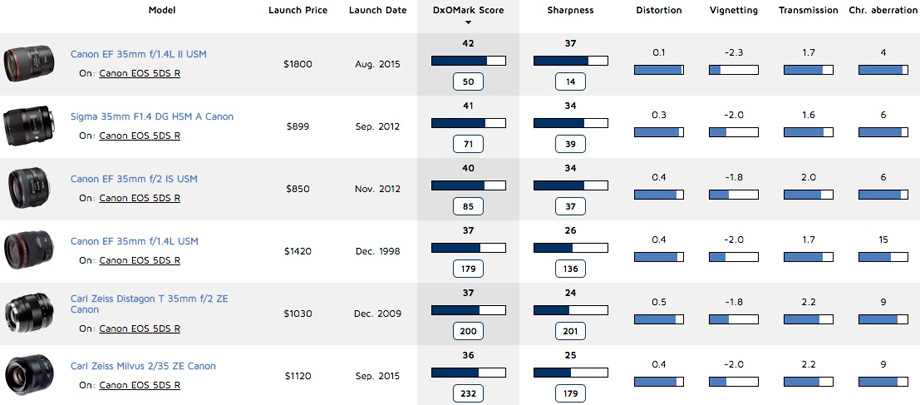Sort table by the Sharpness column
Viewport: 920px width, 405px height.
[570, 10]
